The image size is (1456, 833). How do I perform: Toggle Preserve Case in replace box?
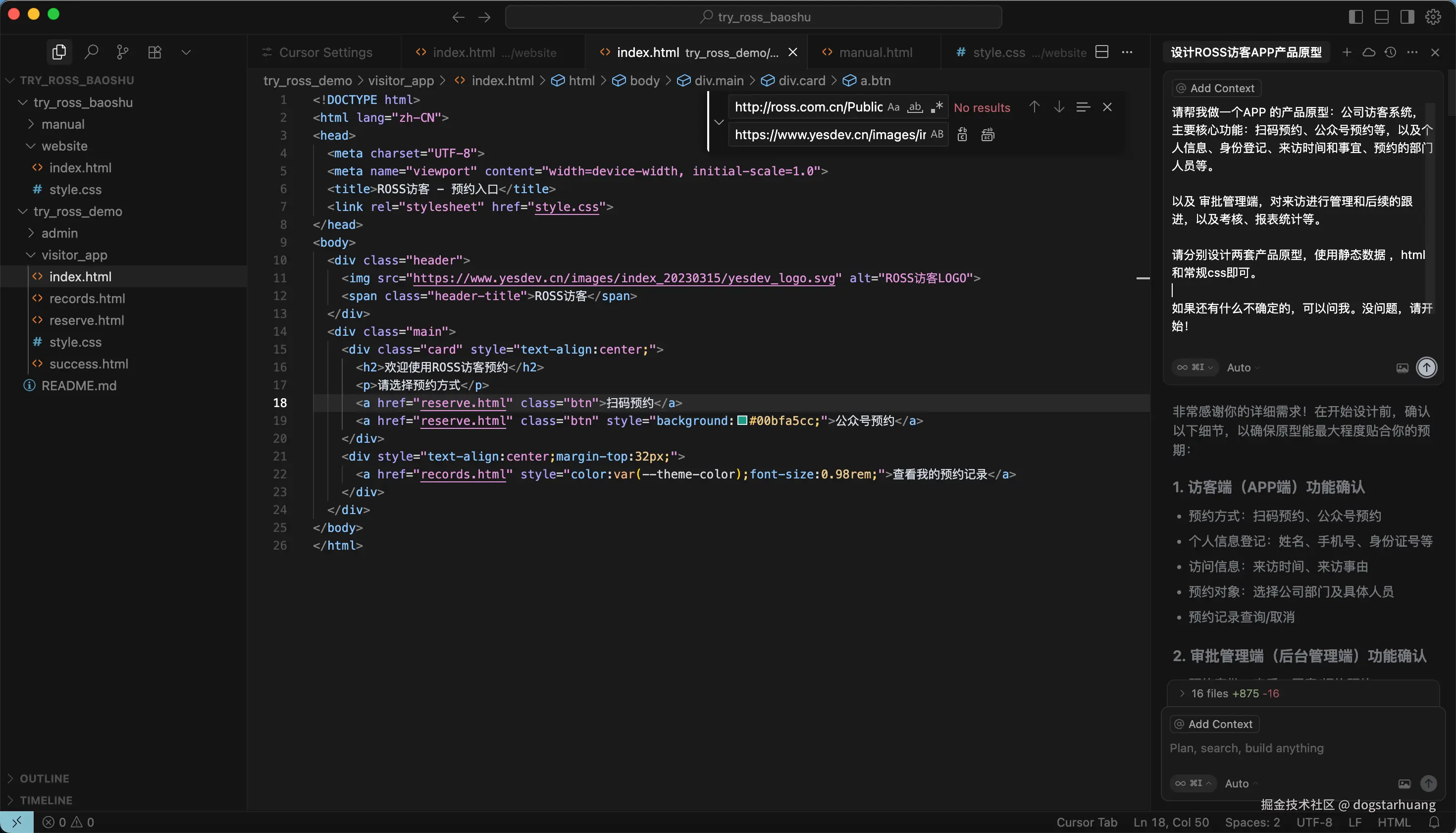(936, 134)
